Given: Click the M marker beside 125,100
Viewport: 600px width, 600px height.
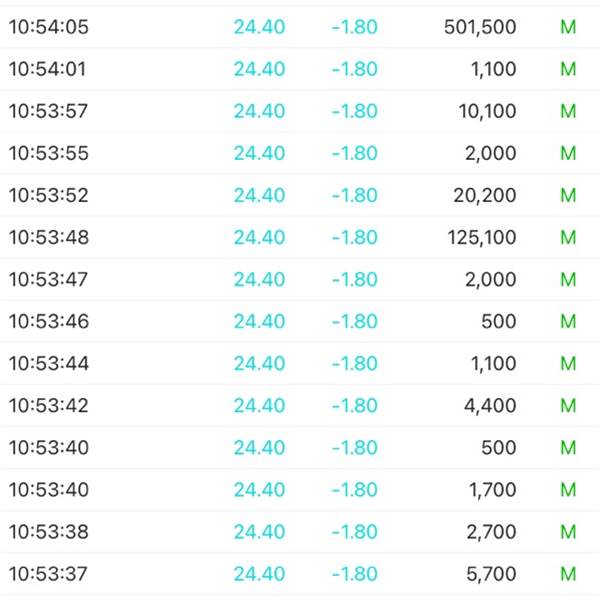Looking at the screenshot, I should click(x=568, y=237).
